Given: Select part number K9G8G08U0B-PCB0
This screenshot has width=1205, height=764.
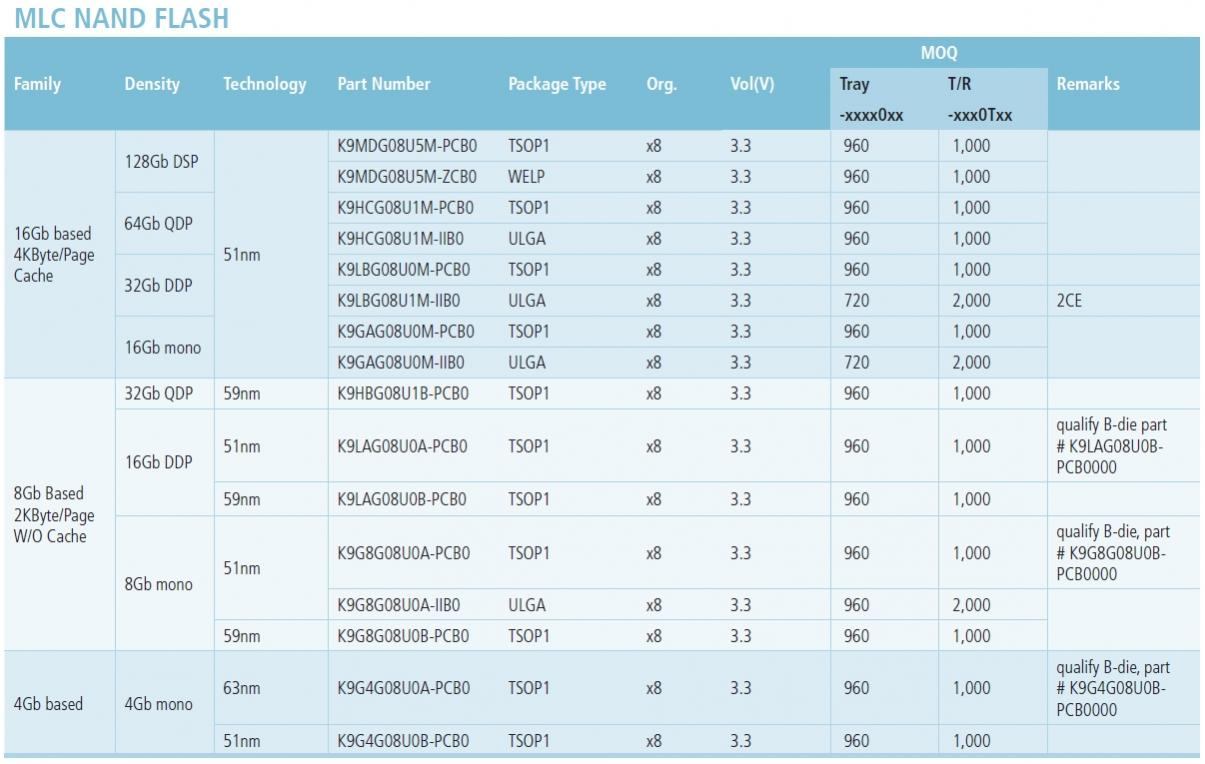Looking at the screenshot, I should pos(403,636).
